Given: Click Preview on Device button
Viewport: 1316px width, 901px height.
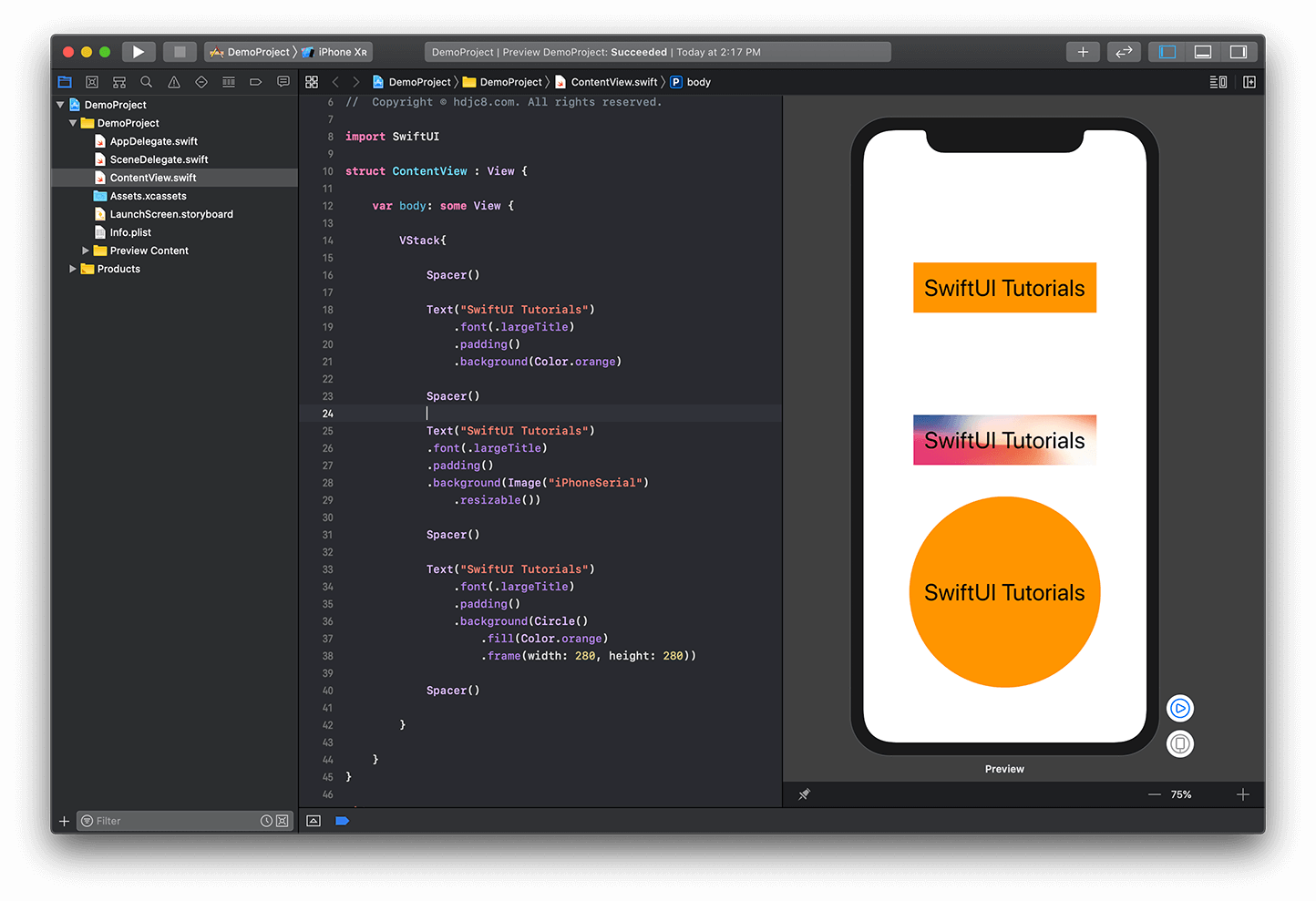Looking at the screenshot, I should pyautogui.click(x=1179, y=744).
